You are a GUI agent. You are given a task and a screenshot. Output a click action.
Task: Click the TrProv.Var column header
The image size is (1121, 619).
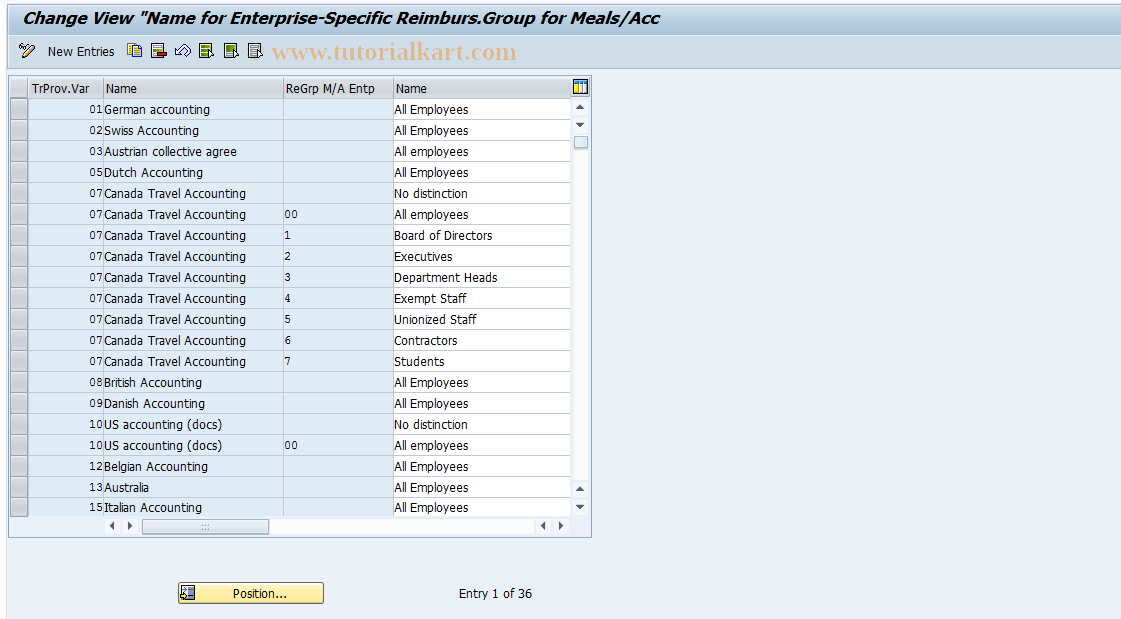tap(66, 89)
